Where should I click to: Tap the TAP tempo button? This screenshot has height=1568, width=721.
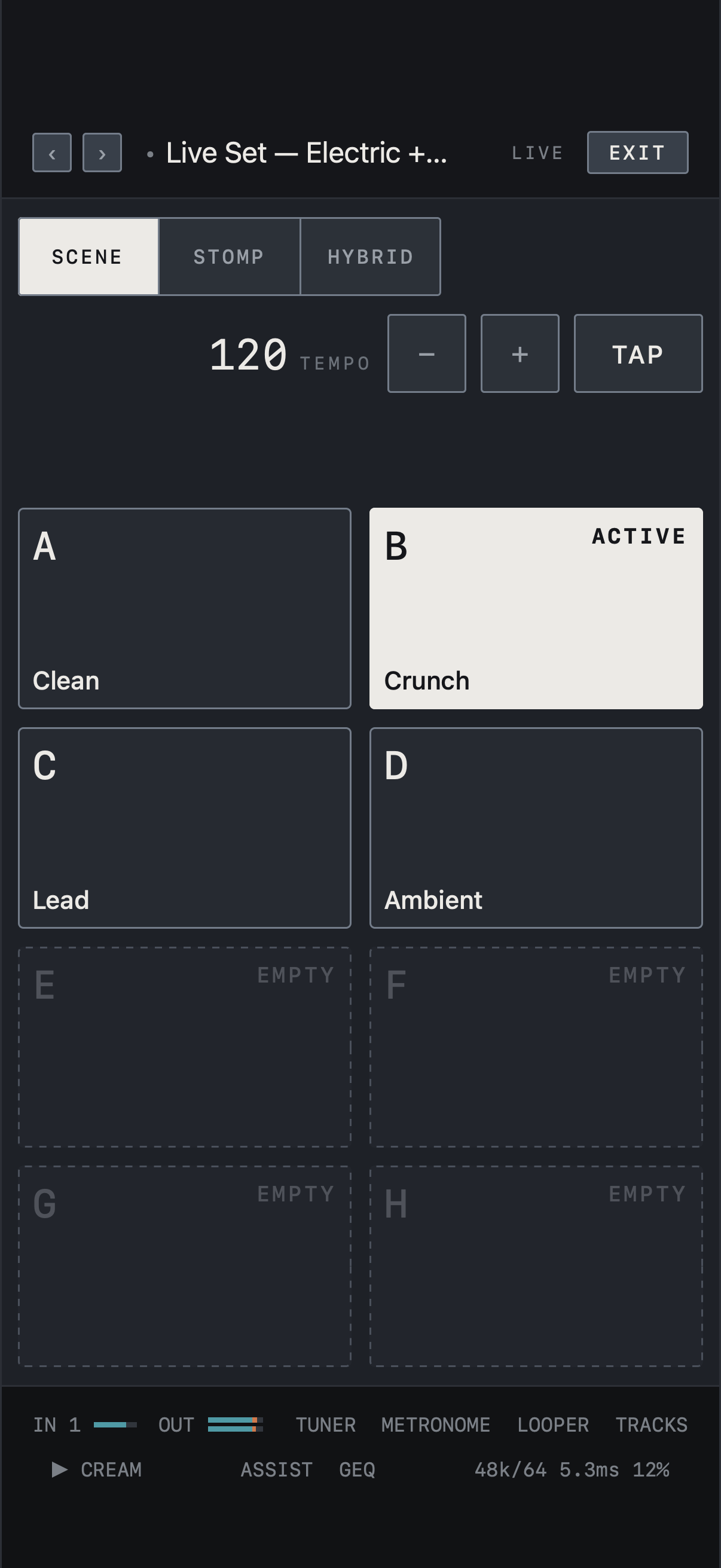point(638,353)
